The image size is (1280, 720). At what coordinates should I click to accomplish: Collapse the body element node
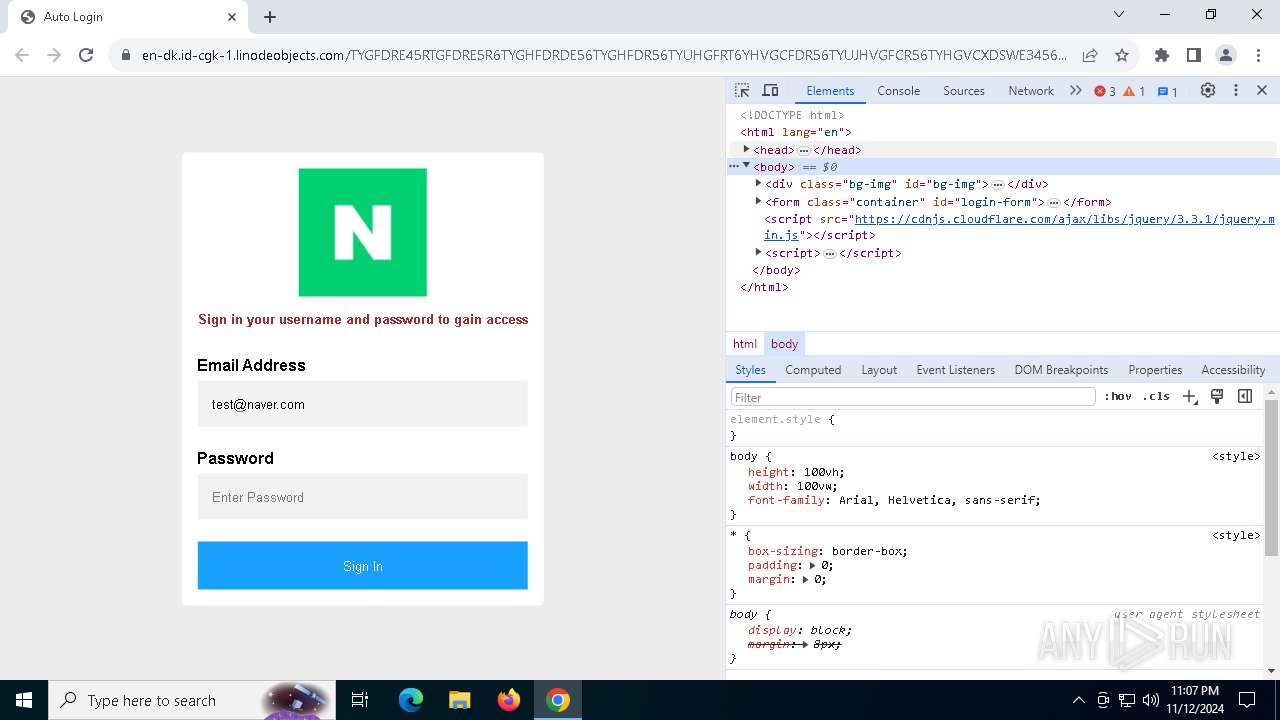click(746, 166)
